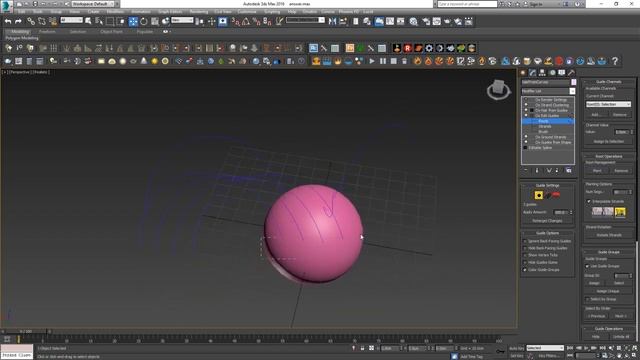Switch to the Freeform ribbon tab
The image size is (640, 360).
pyautogui.click(x=47, y=31)
